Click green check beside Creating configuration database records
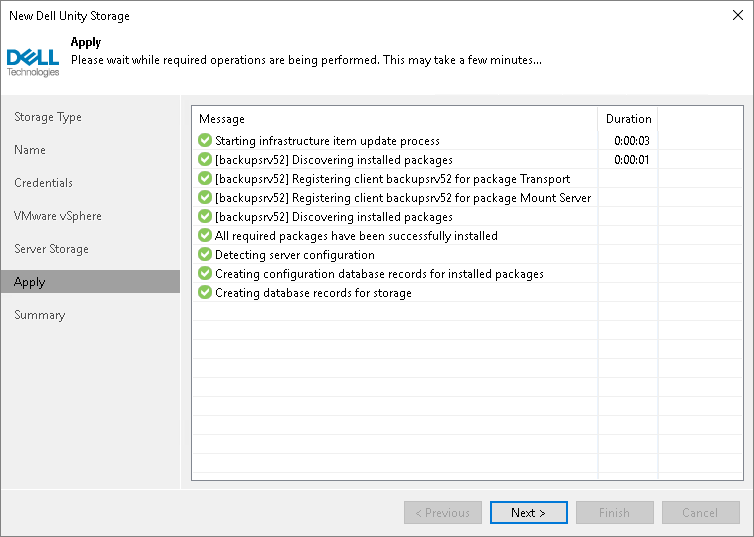754x537 pixels. pos(205,273)
